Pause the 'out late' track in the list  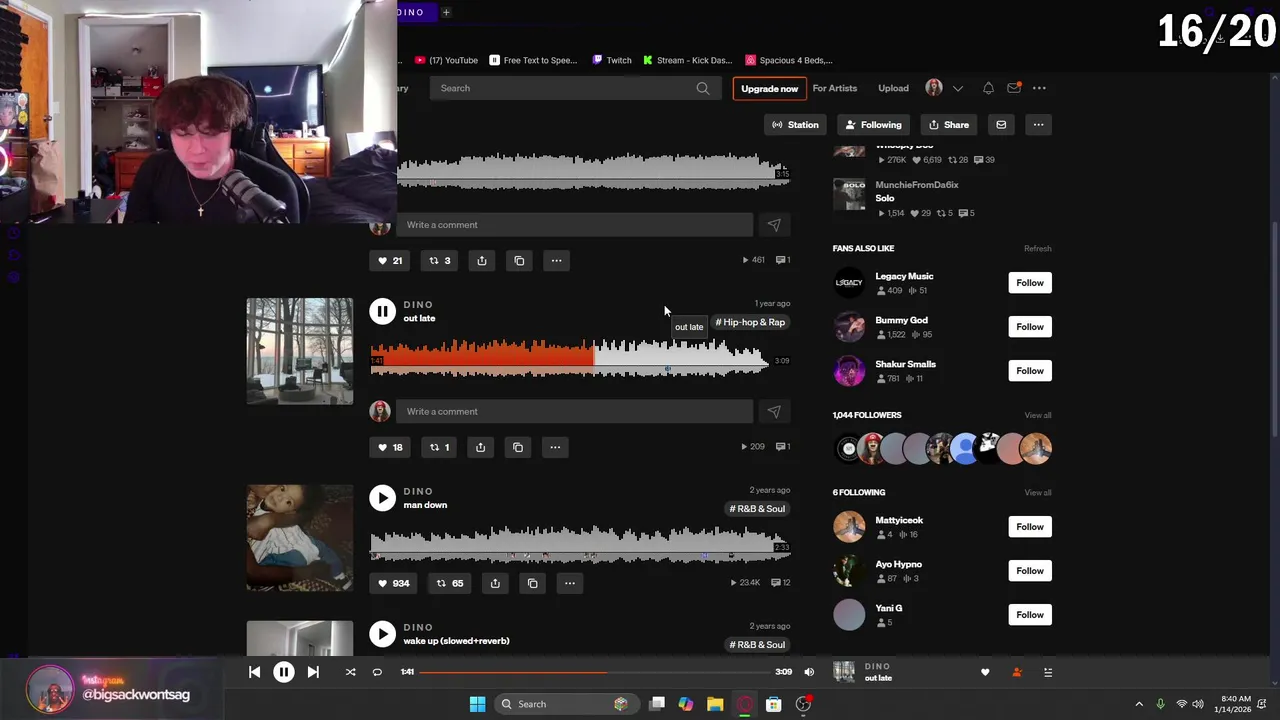point(382,311)
